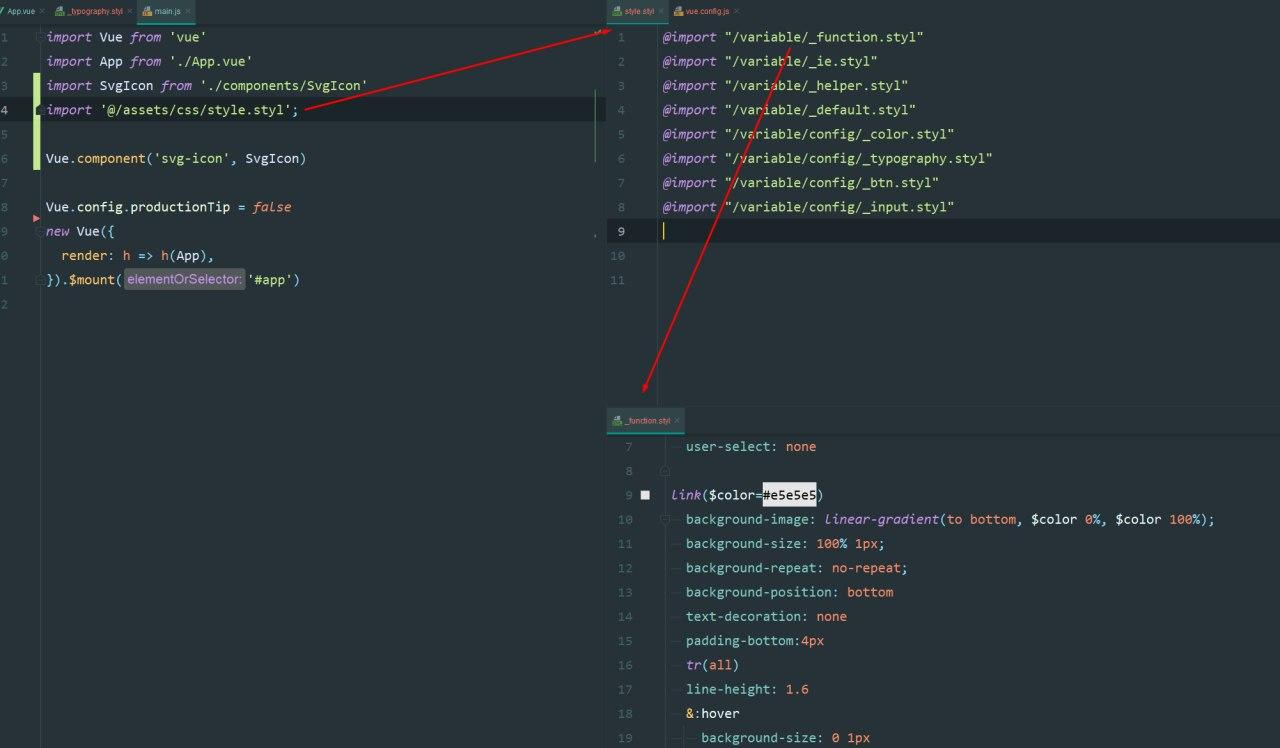Viewport: 1280px width, 748px height.
Task: Collapse the import block in main.js
Action: point(41,37)
